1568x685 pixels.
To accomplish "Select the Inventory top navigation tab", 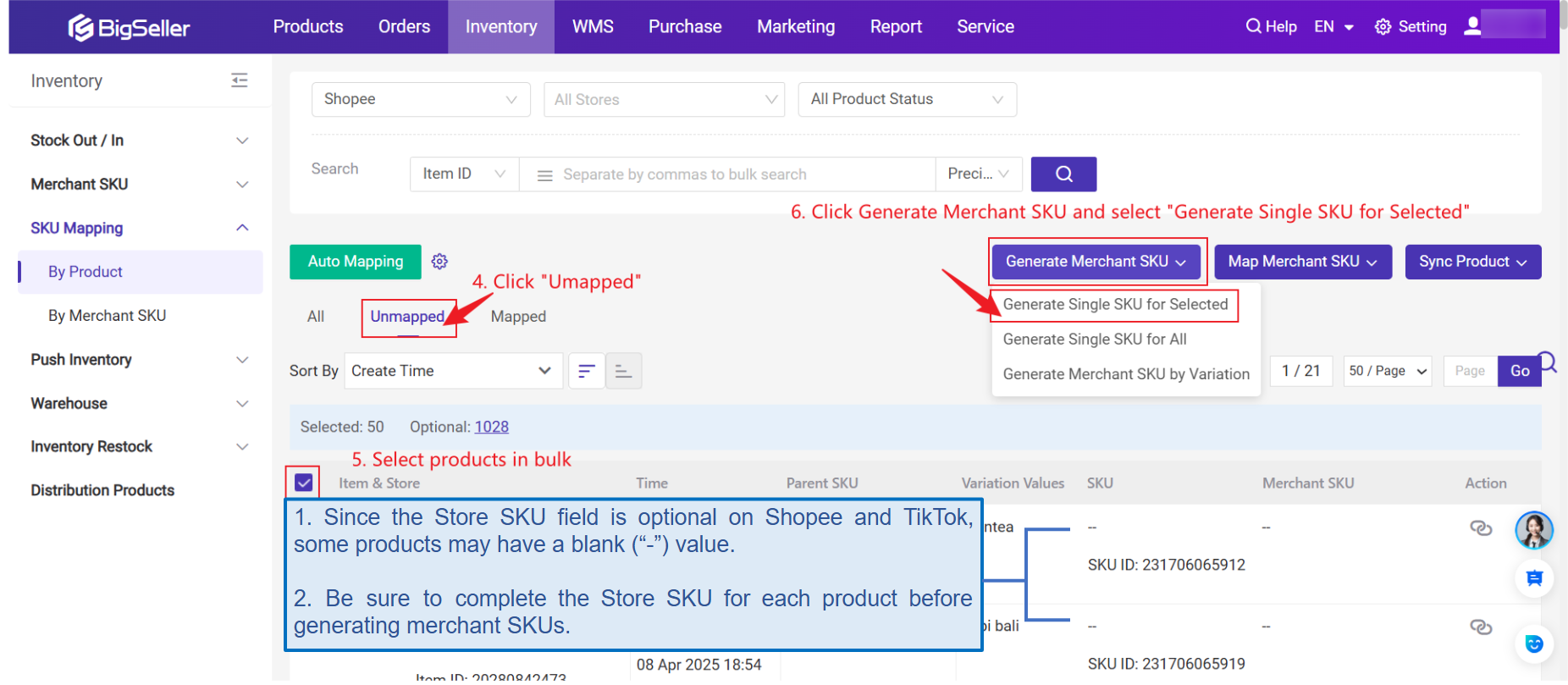I will [x=501, y=27].
